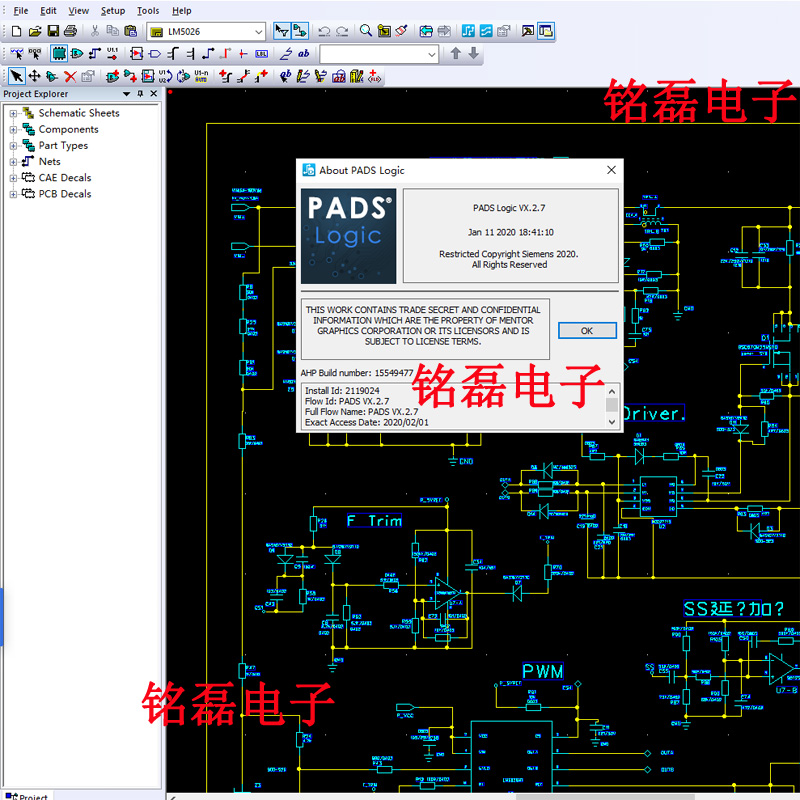Toggle filter Select Anything
Screen dimensions: 800x800
(17, 54)
